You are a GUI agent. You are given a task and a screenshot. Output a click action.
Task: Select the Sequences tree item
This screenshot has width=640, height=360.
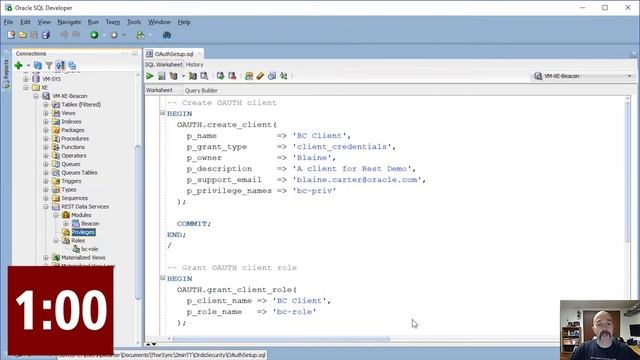pos(75,198)
